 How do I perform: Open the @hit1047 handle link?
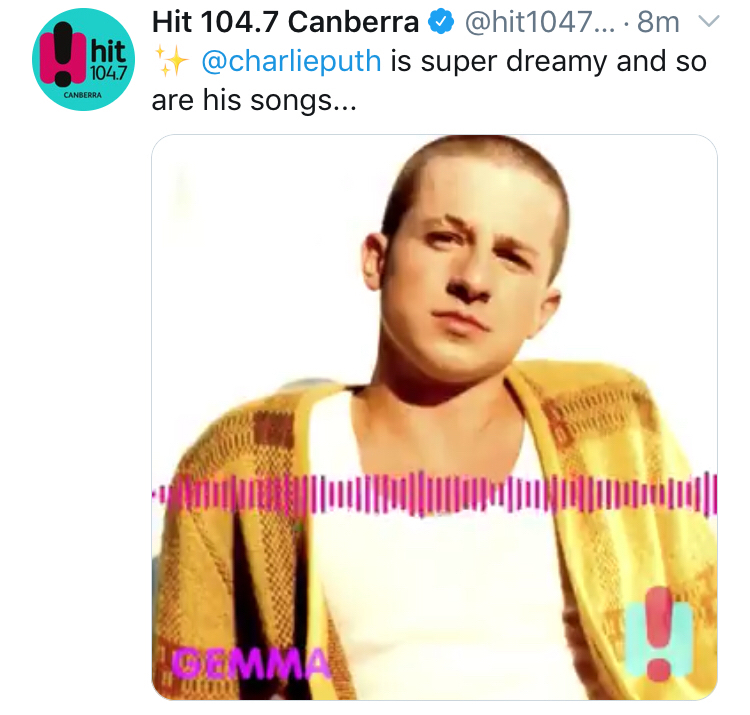click(540, 22)
